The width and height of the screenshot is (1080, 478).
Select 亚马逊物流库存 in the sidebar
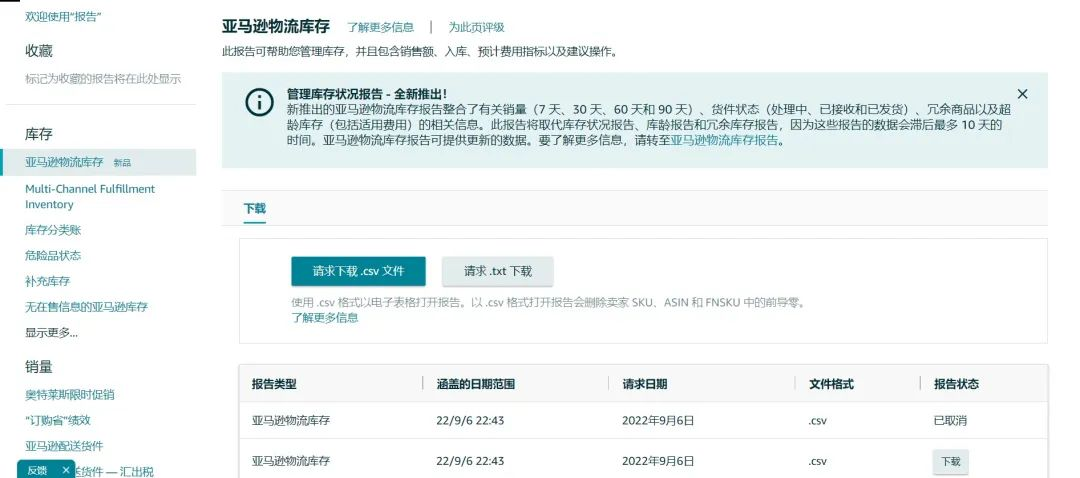[64, 161]
